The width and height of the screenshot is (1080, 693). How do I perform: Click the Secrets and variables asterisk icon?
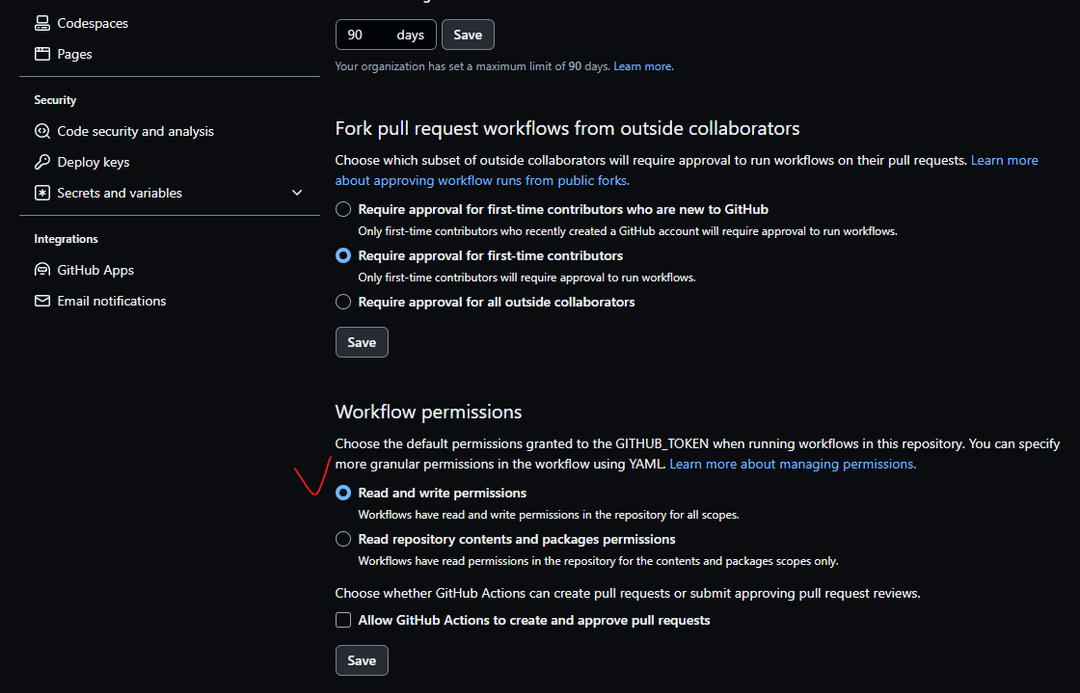click(x=42, y=193)
